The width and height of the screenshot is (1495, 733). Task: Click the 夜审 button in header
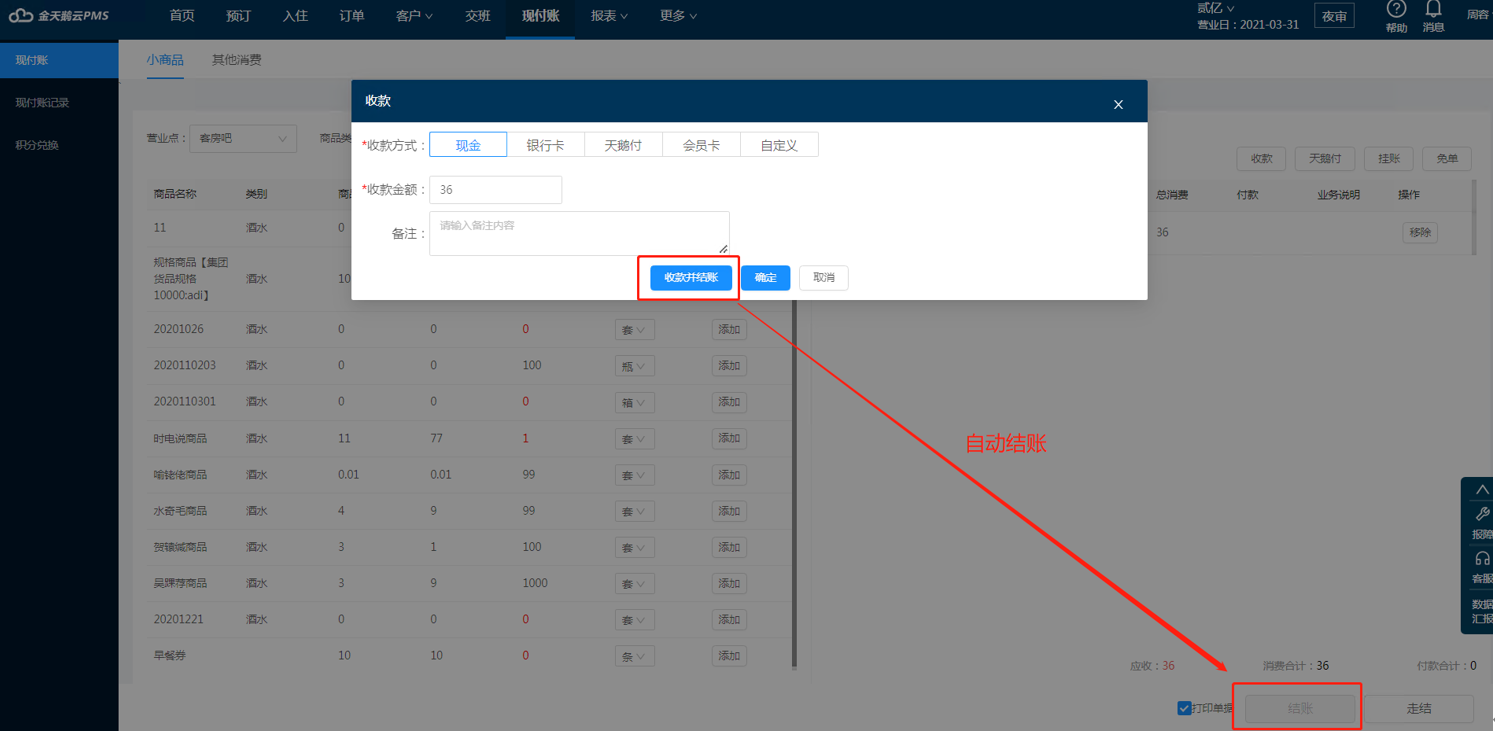pyautogui.click(x=1334, y=16)
